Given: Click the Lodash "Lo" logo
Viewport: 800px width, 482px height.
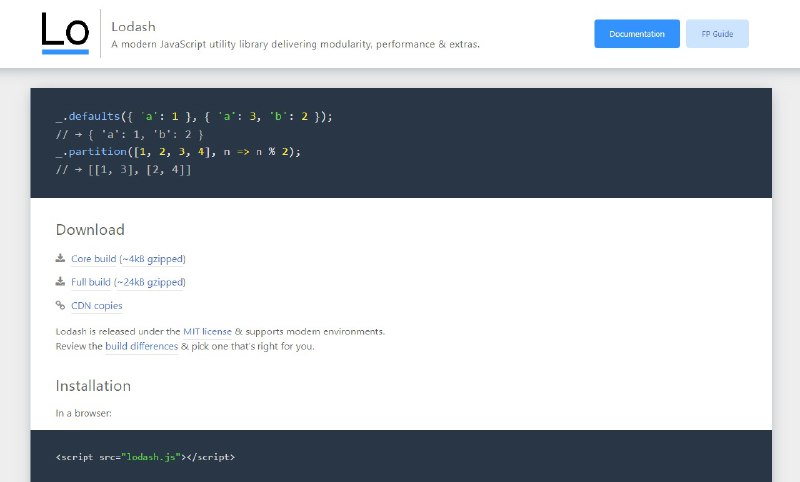Looking at the screenshot, I should pos(65,34).
